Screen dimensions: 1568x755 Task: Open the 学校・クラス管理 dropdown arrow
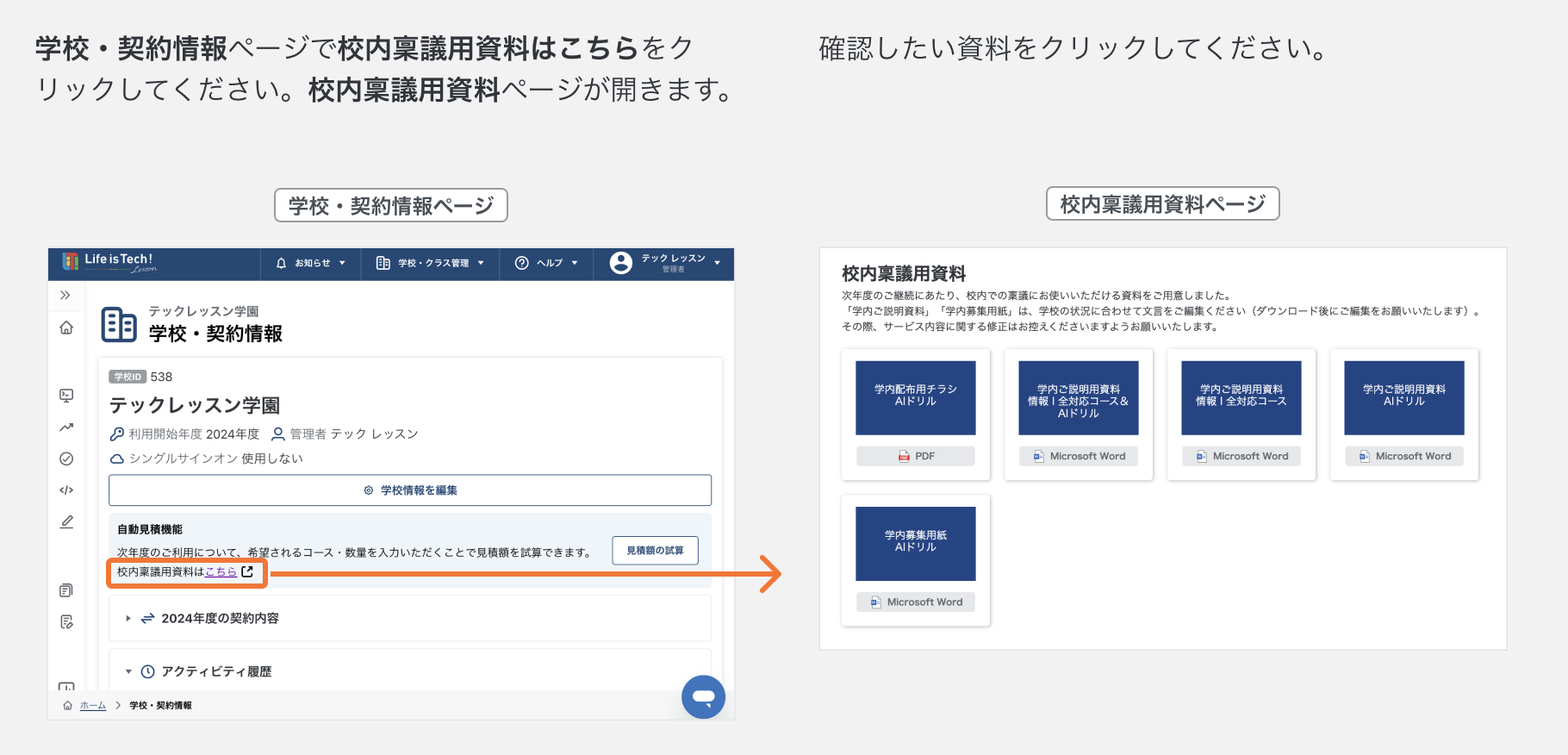(481, 263)
